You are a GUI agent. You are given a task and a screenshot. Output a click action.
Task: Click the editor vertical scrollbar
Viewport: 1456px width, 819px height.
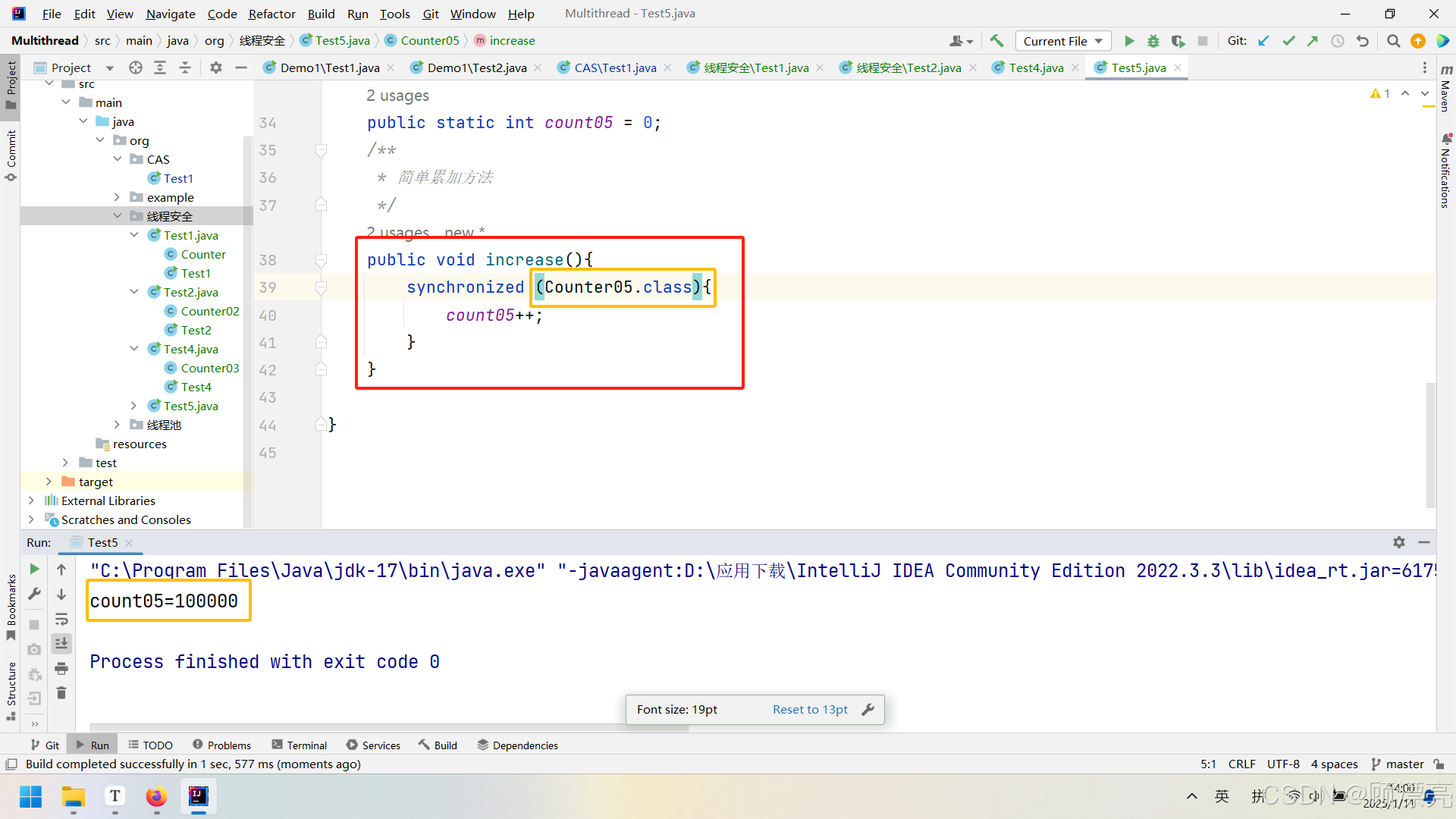(x=1430, y=444)
